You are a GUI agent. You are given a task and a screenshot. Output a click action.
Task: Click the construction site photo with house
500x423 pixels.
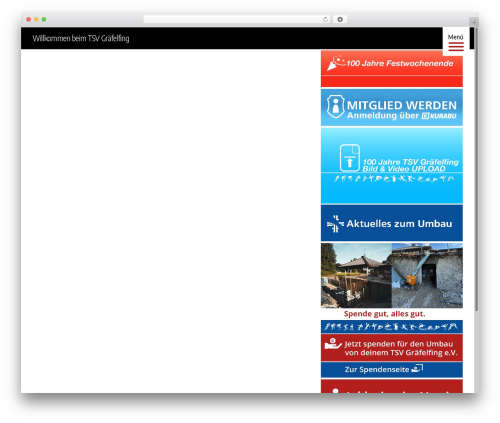coord(356,275)
